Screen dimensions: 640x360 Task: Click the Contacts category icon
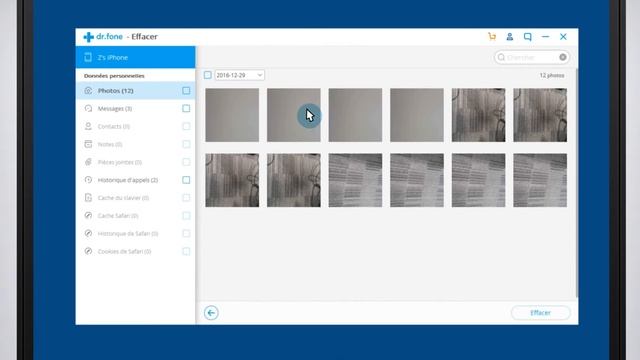(x=88, y=126)
